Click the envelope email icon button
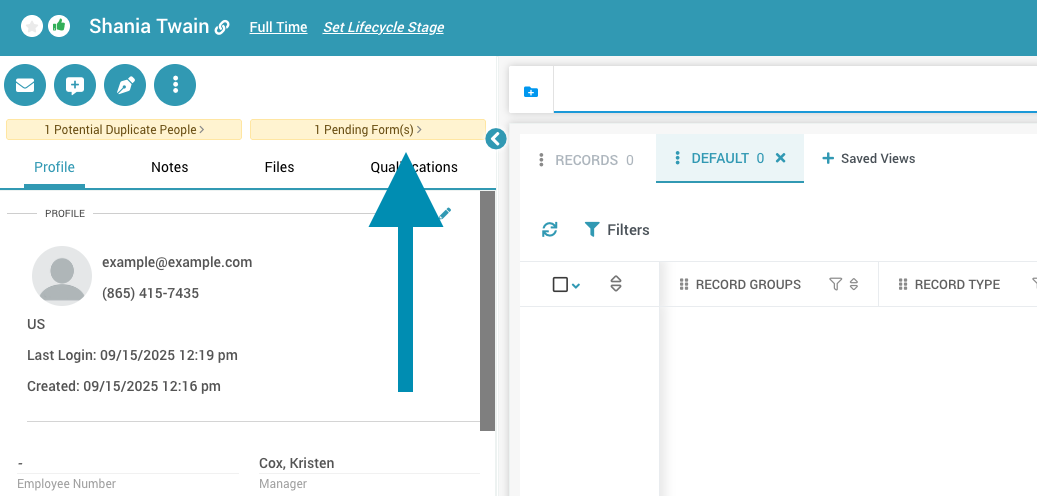Viewport: 1037px width, 496px height. pyautogui.click(x=25, y=85)
